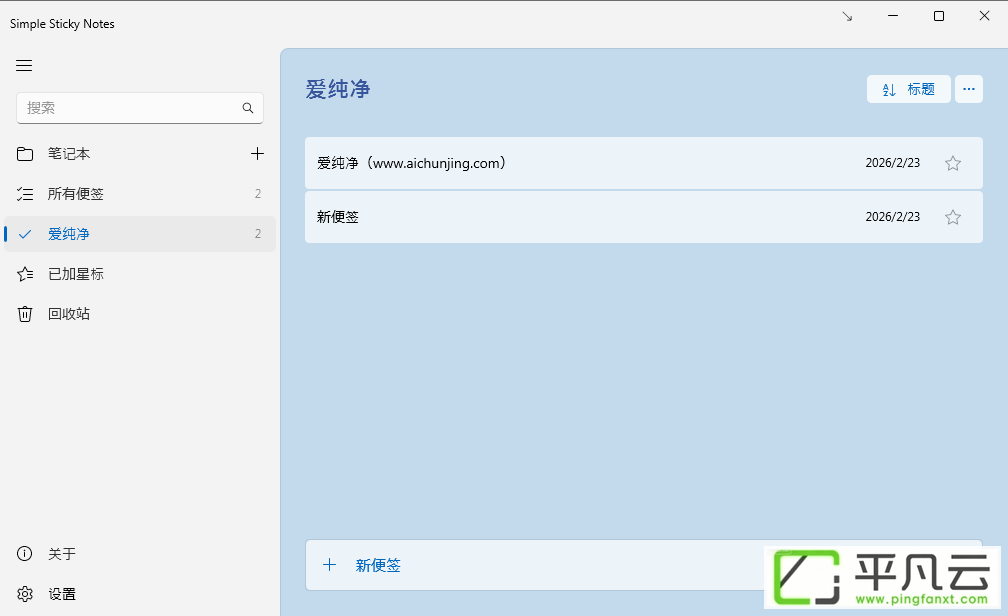This screenshot has width=1008, height=616.
Task: Add a new notebook with the plus icon
Action: tap(257, 154)
